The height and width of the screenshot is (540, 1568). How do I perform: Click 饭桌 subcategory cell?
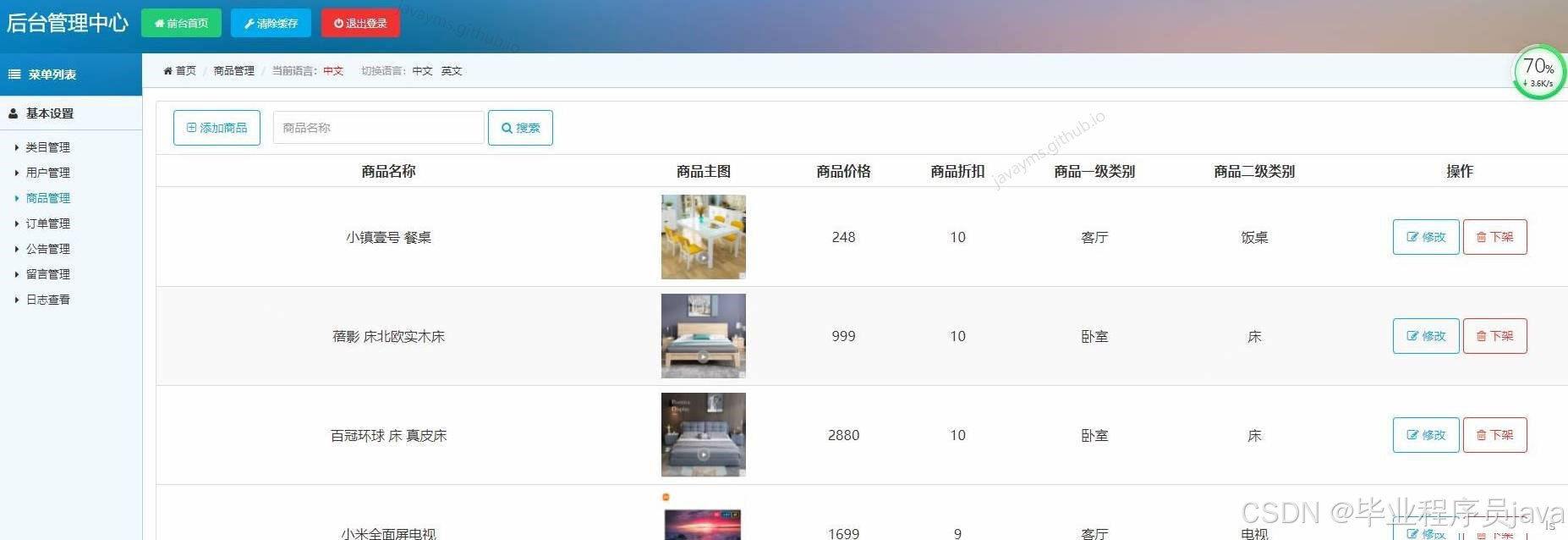tap(1254, 238)
